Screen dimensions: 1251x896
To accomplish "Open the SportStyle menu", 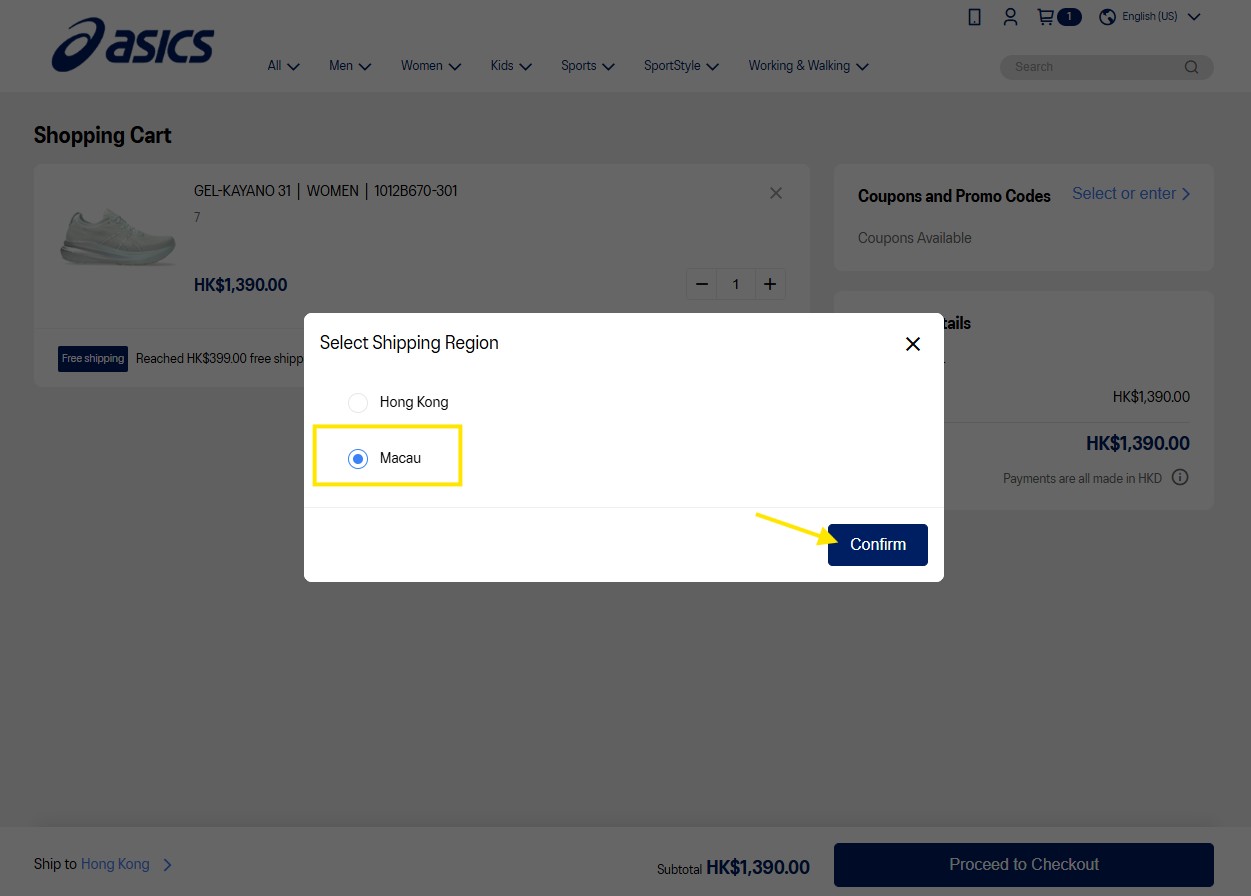I will (x=681, y=66).
